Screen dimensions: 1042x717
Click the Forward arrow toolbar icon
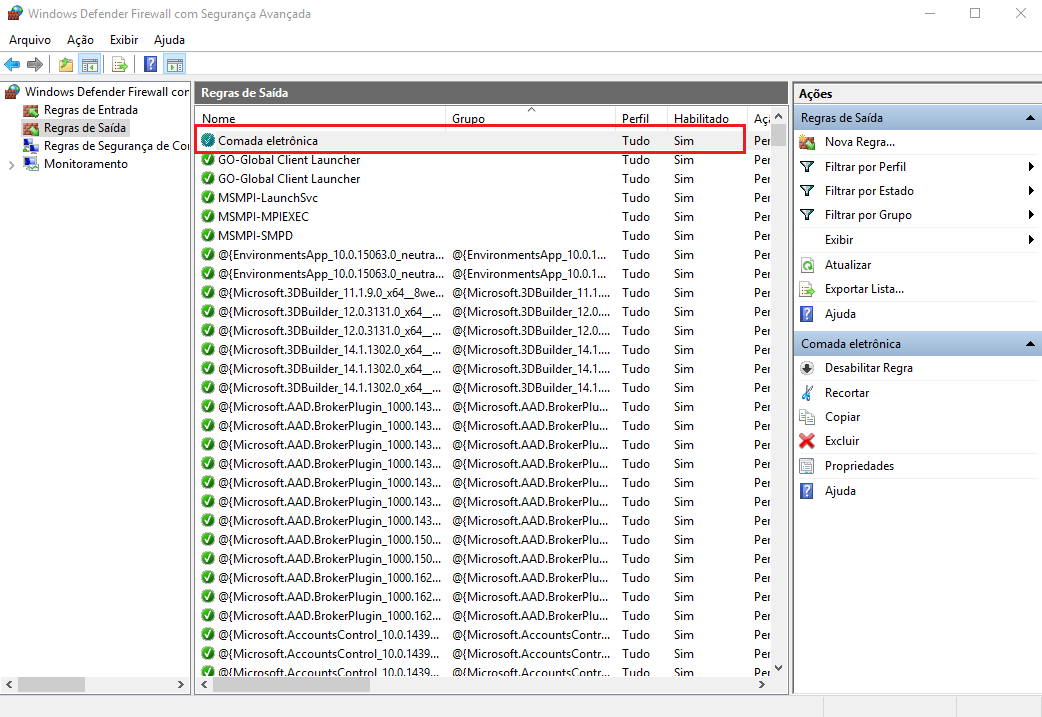35,64
